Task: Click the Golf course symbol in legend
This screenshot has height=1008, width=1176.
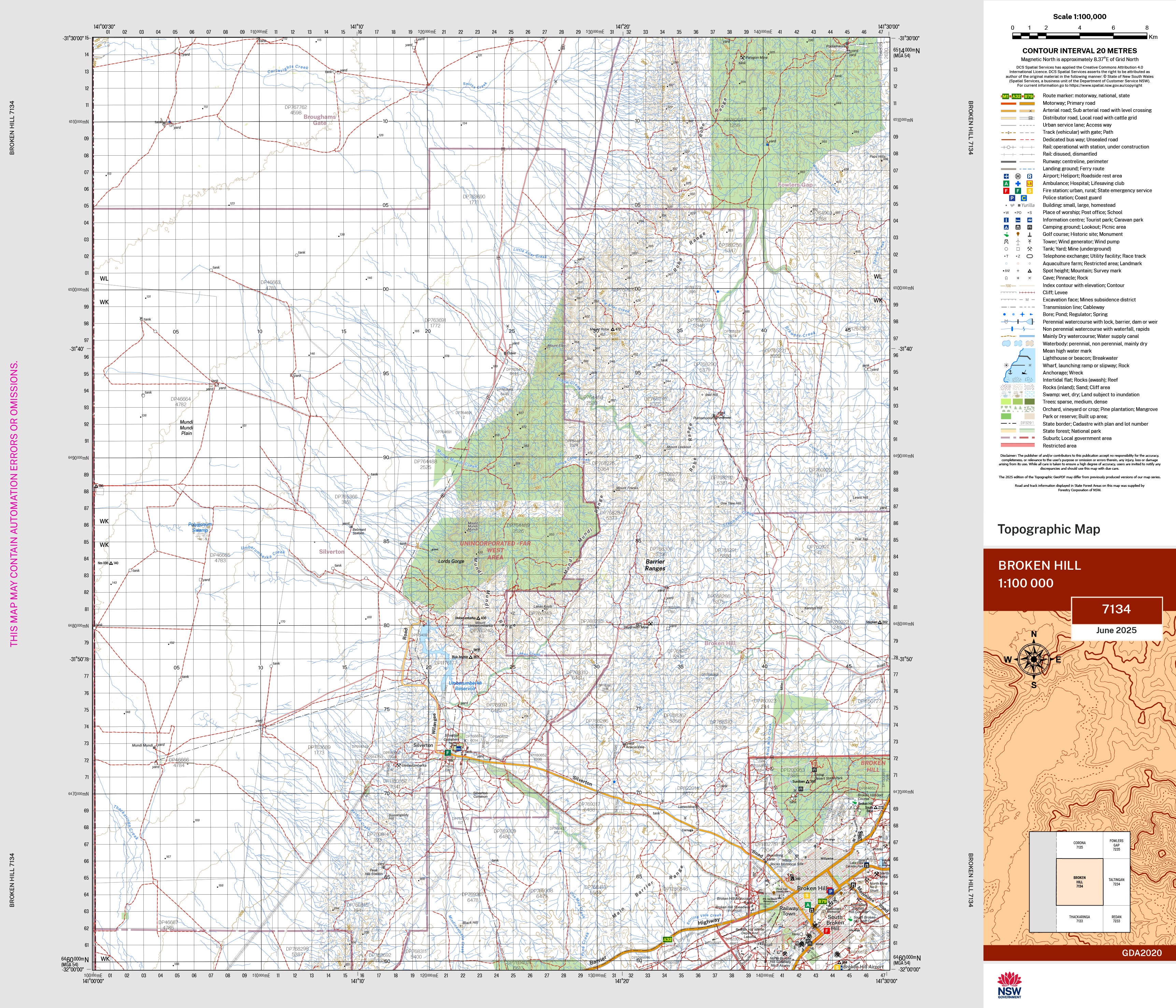Action: coord(1006,235)
